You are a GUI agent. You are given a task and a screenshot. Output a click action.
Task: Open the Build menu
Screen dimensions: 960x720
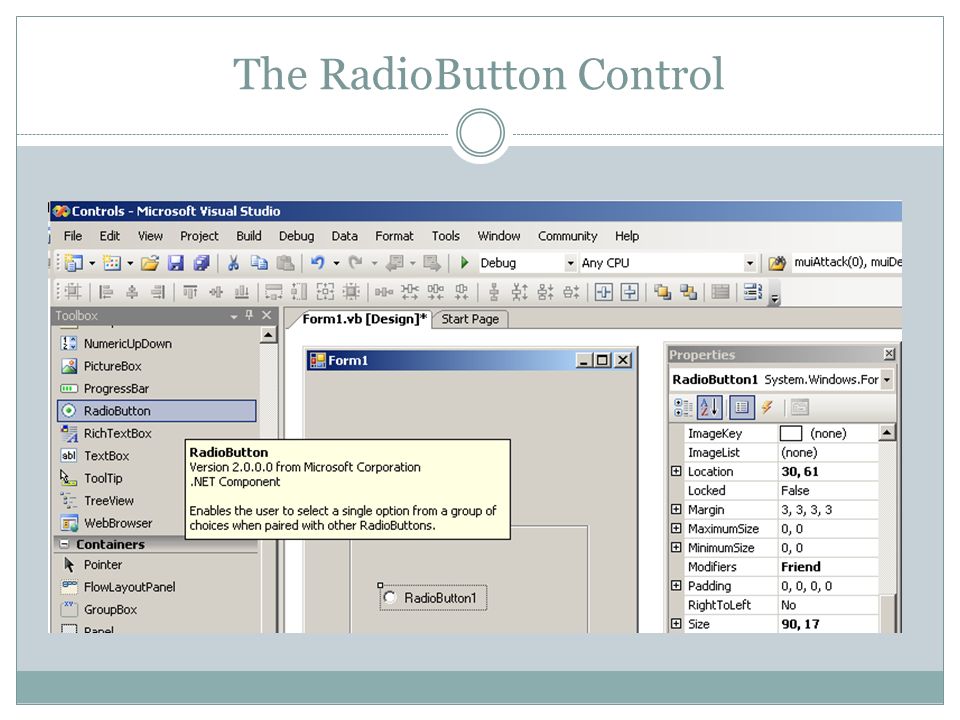coord(249,236)
